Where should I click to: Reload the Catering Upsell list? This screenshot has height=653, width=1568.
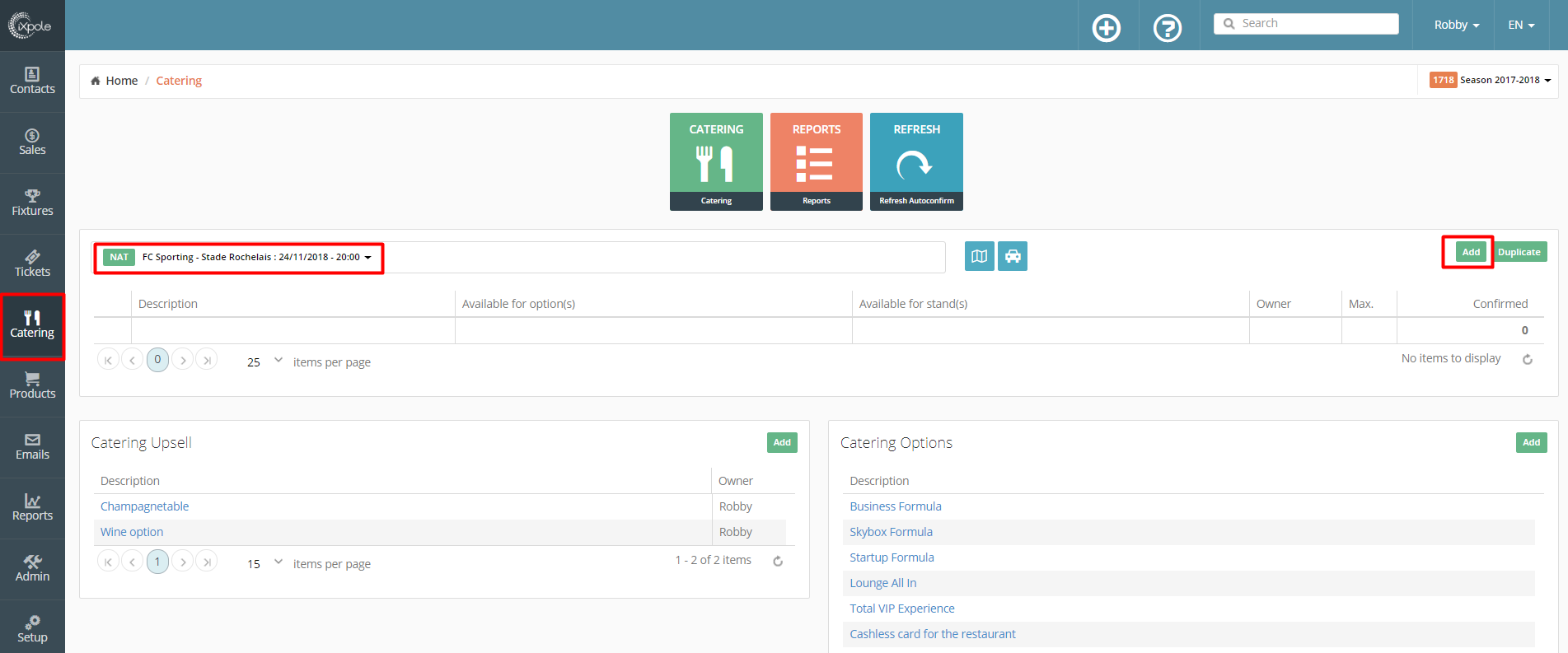tap(778, 562)
